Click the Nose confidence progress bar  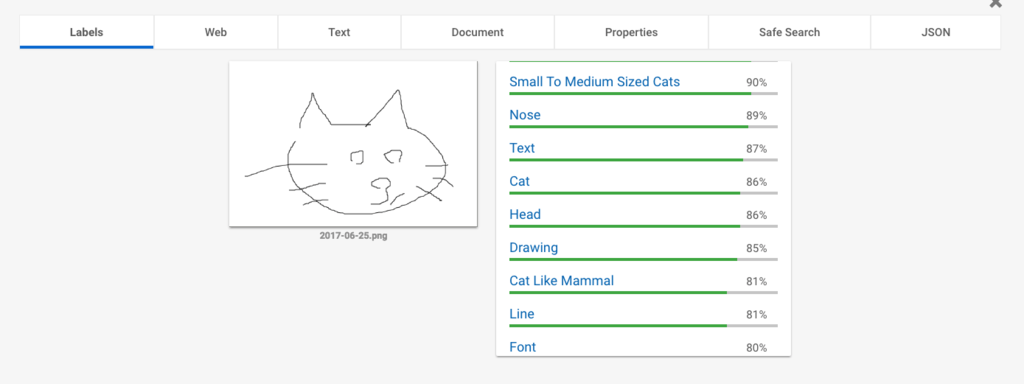point(643,127)
